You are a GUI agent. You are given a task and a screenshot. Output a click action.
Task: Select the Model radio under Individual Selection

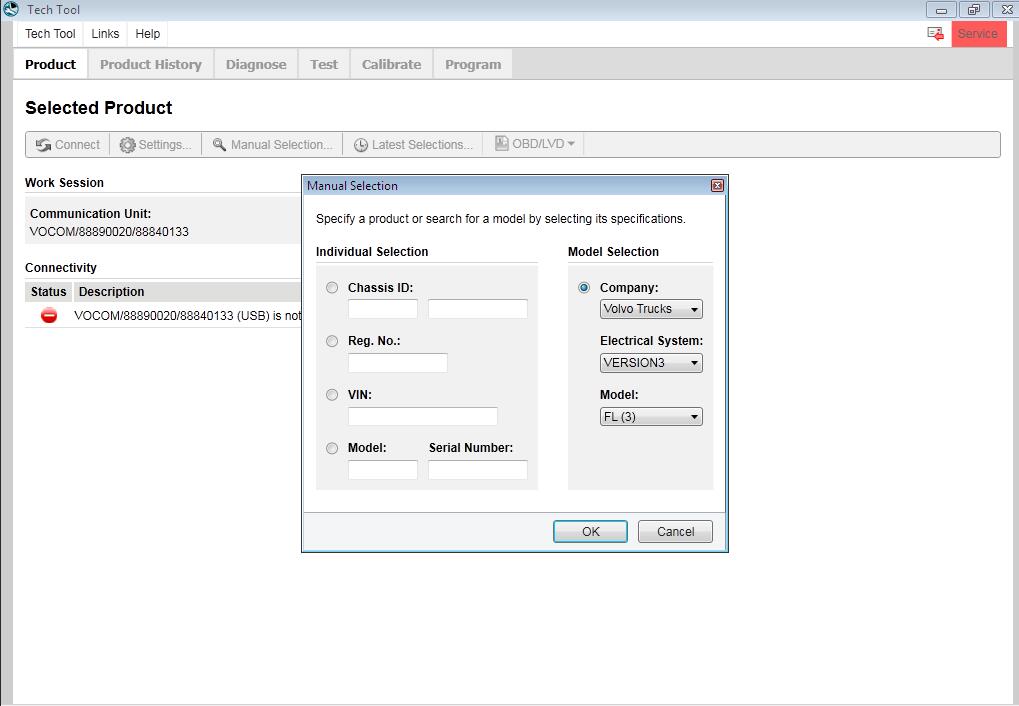pos(332,448)
